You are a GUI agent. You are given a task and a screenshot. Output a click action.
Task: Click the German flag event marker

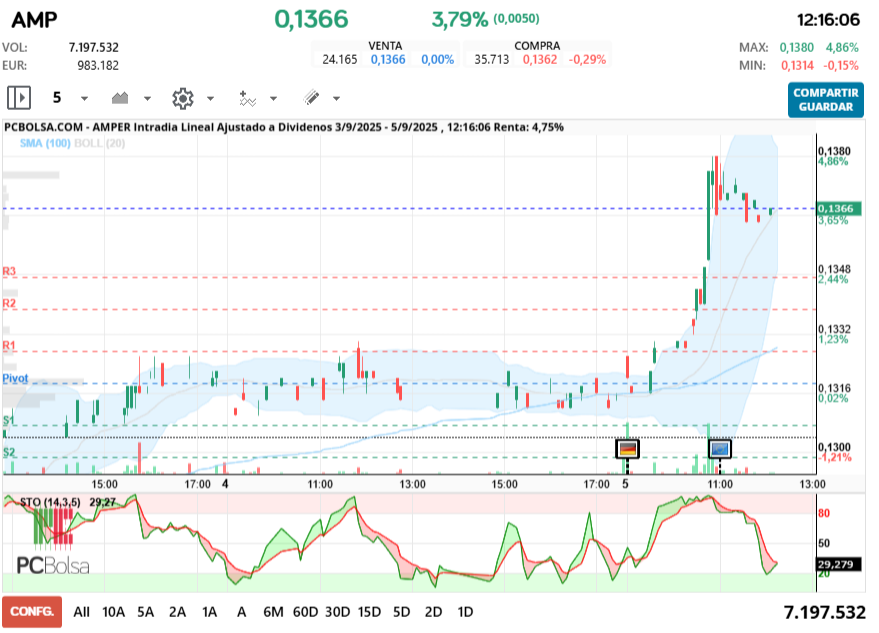(x=627, y=449)
